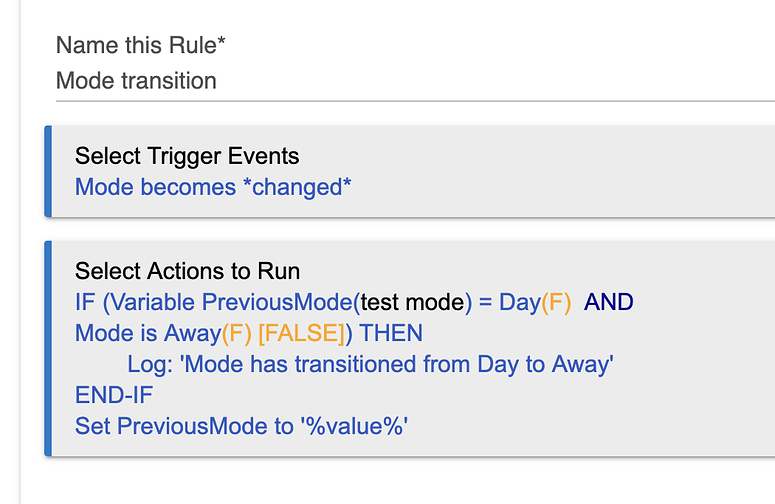Click the 'Mode transition' rule name field
This screenshot has width=775, height=504.
(x=415, y=81)
